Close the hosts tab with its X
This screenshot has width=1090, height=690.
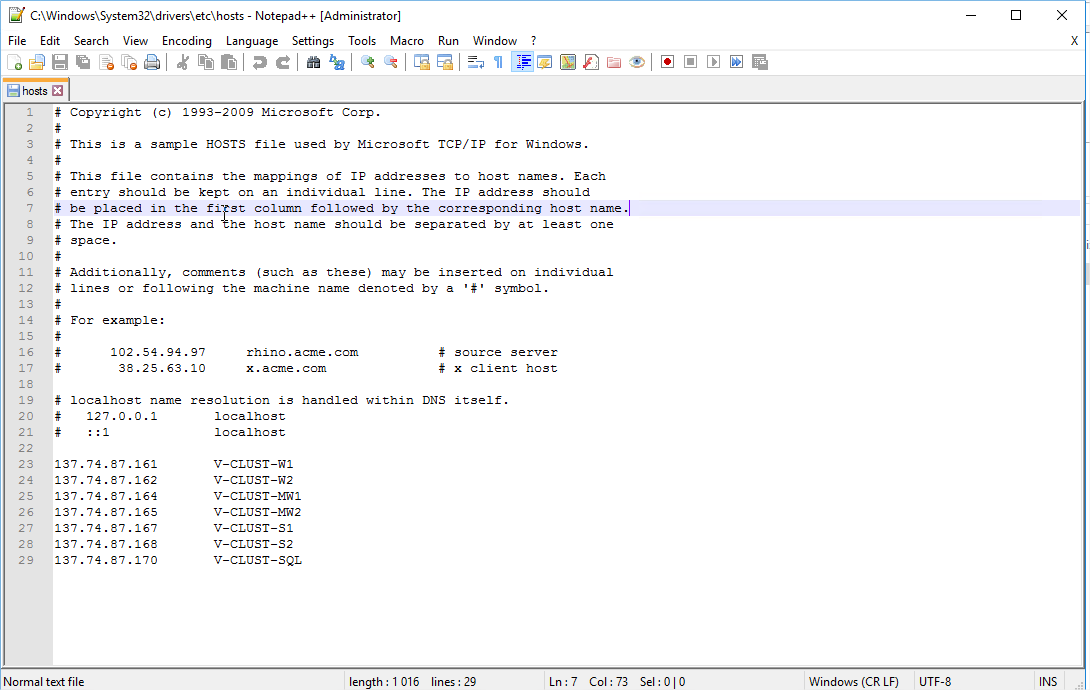click(x=58, y=91)
